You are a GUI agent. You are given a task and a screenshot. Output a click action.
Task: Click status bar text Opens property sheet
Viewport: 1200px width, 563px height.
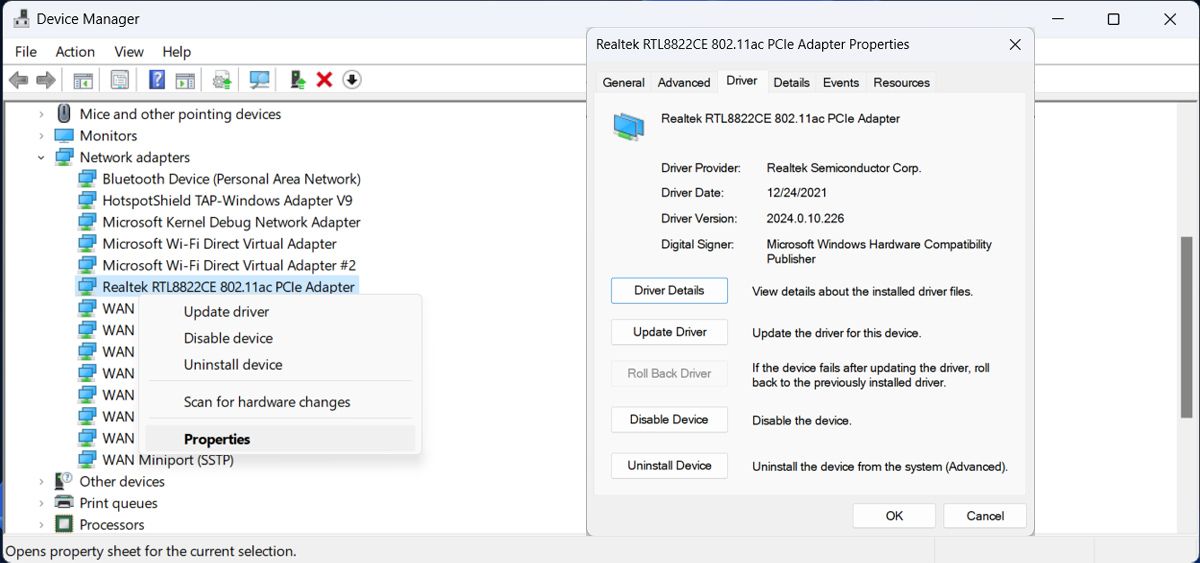pyautogui.click(x=151, y=551)
